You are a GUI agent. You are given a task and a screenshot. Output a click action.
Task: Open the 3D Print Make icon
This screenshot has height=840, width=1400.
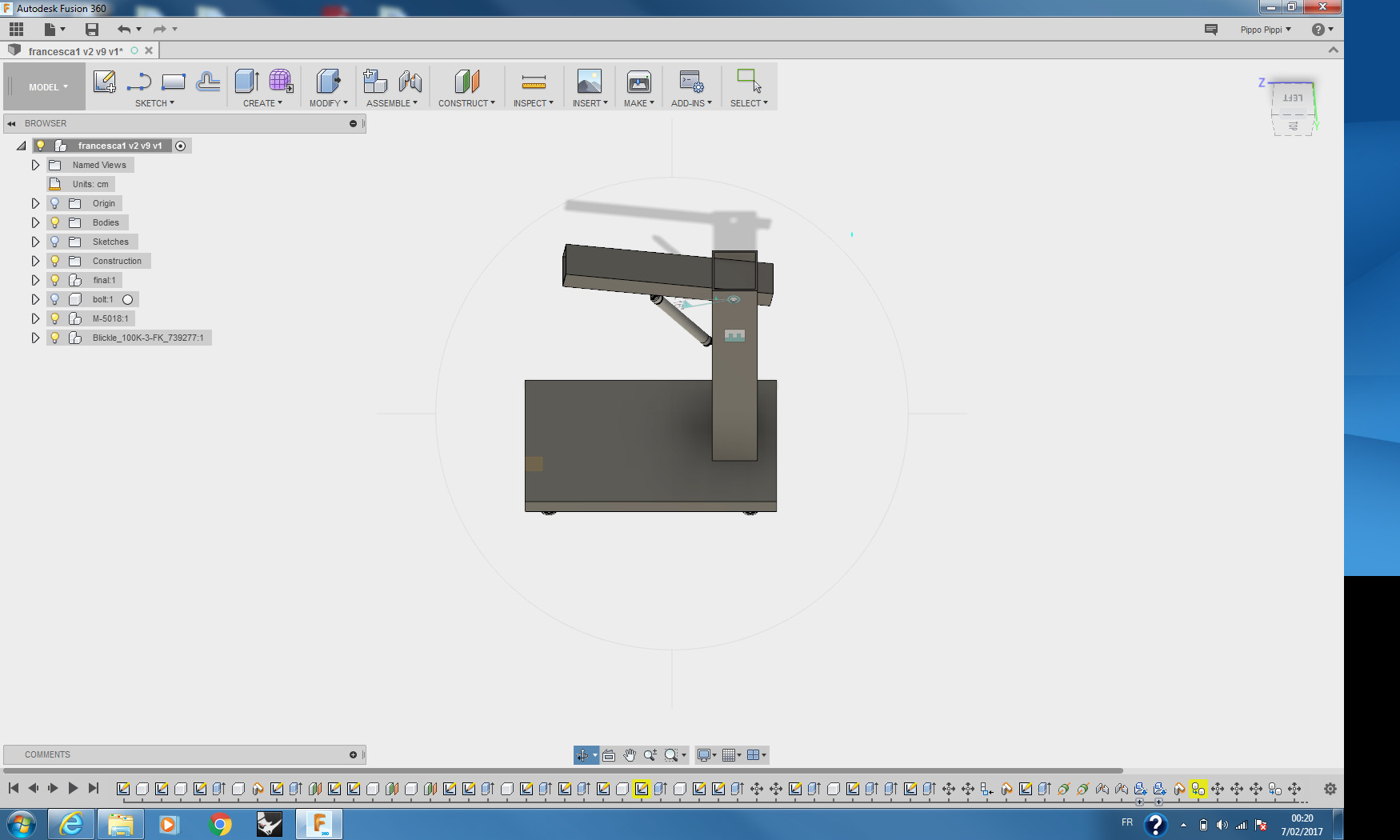click(x=638, y=82)
